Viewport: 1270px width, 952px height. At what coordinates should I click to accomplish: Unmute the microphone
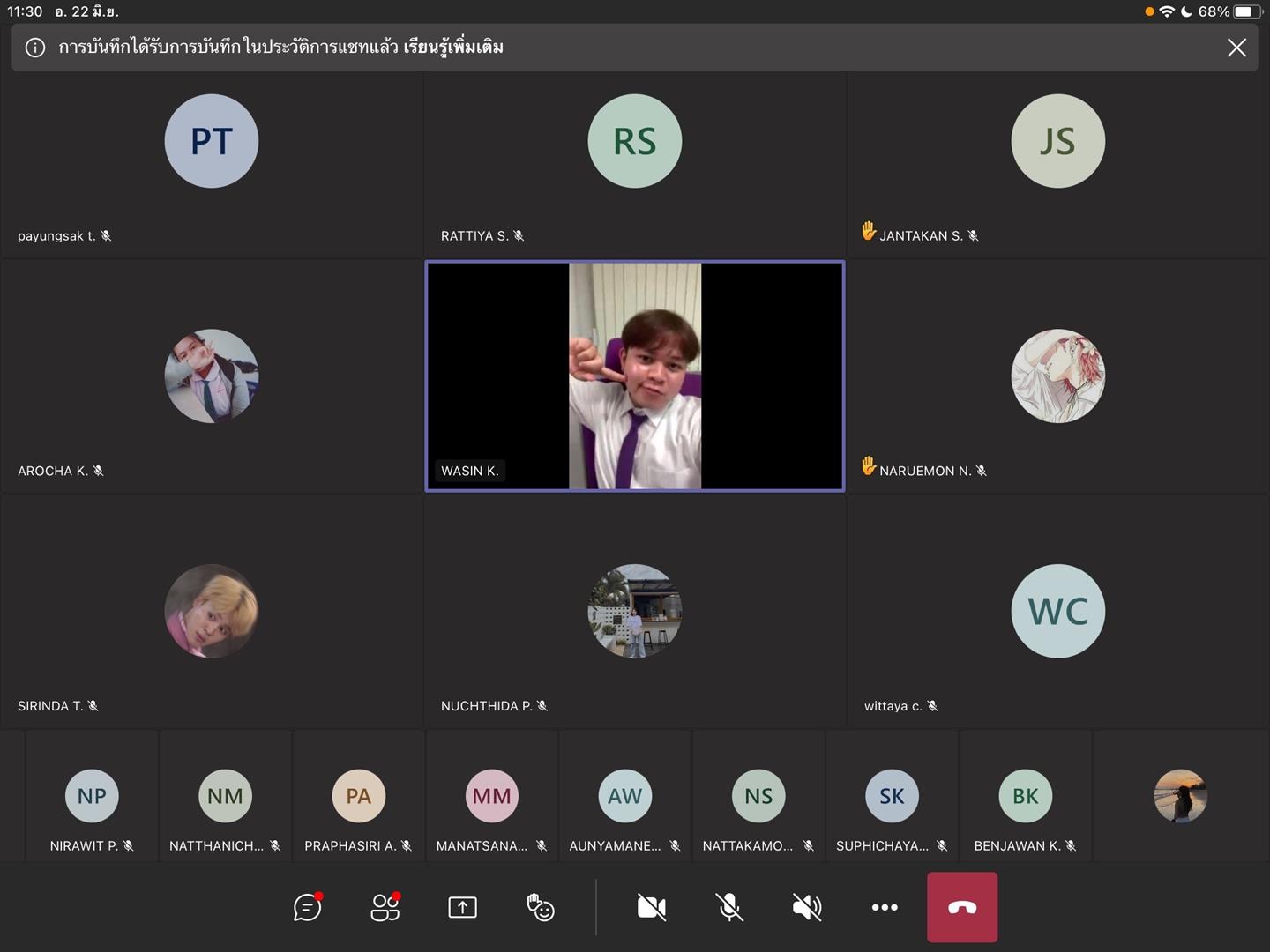click(x=729, y=907)
